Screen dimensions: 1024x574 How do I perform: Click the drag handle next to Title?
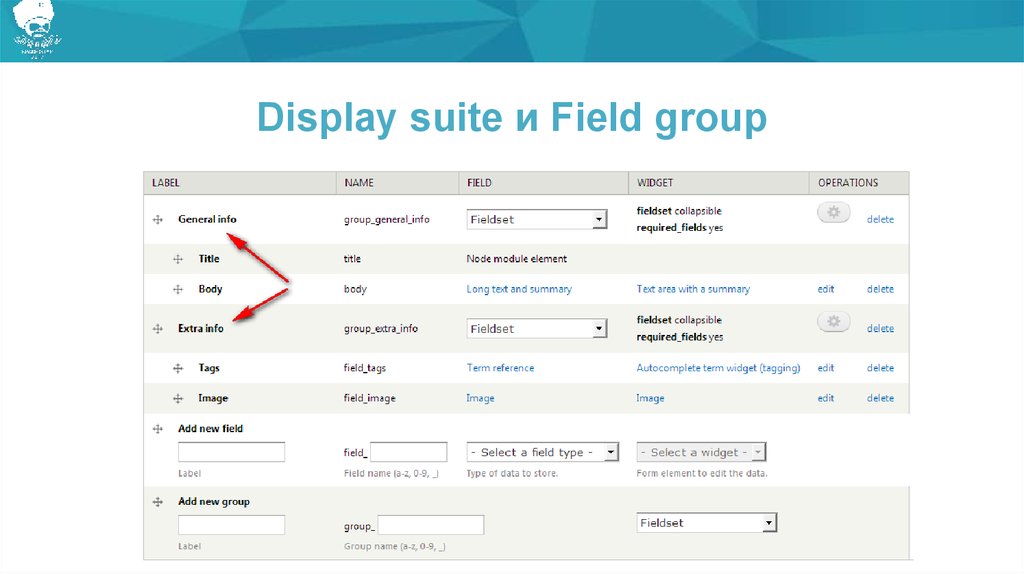click(x=178, y=259)
